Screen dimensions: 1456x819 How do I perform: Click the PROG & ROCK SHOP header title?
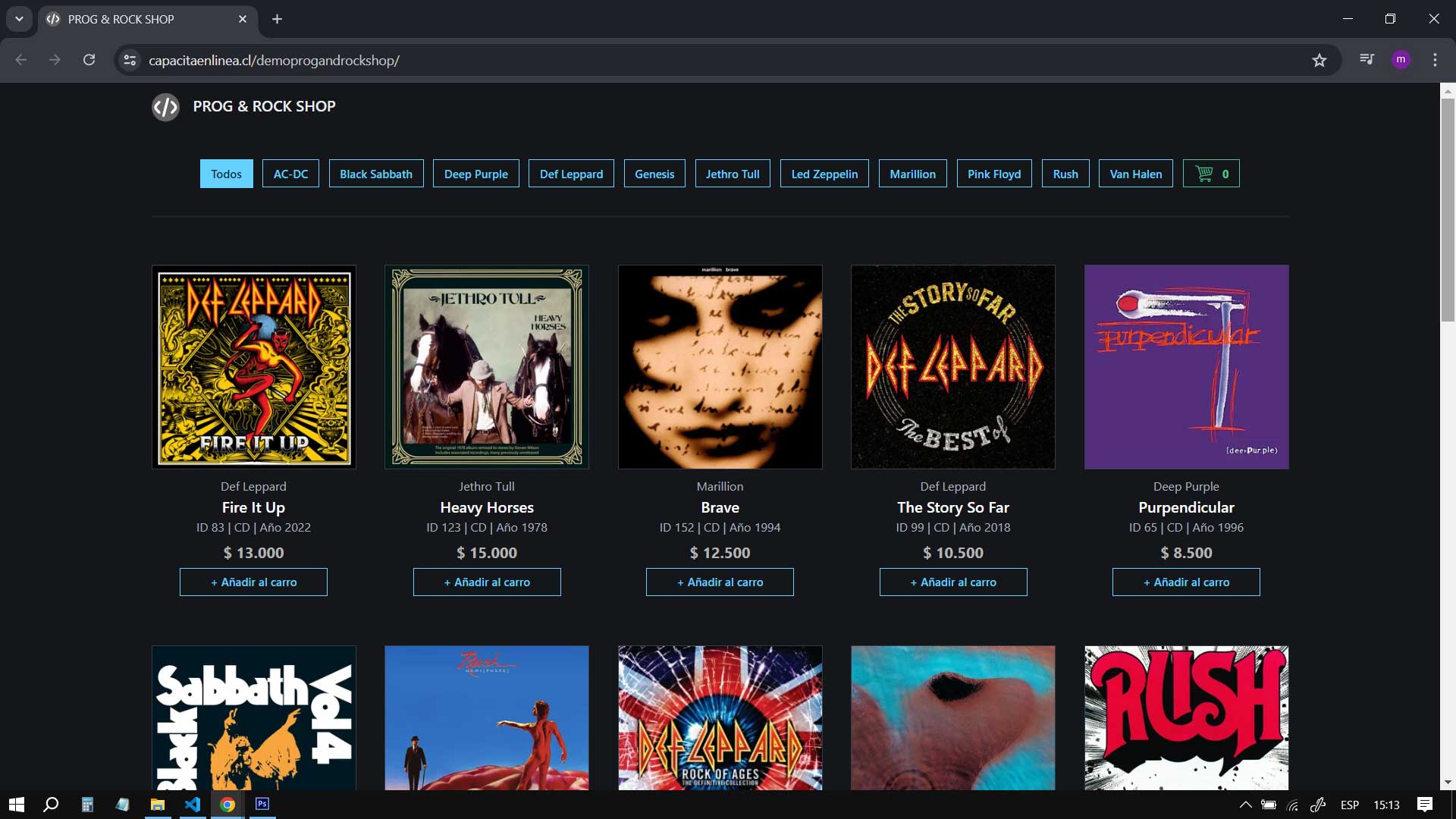(x=264, y=107)
